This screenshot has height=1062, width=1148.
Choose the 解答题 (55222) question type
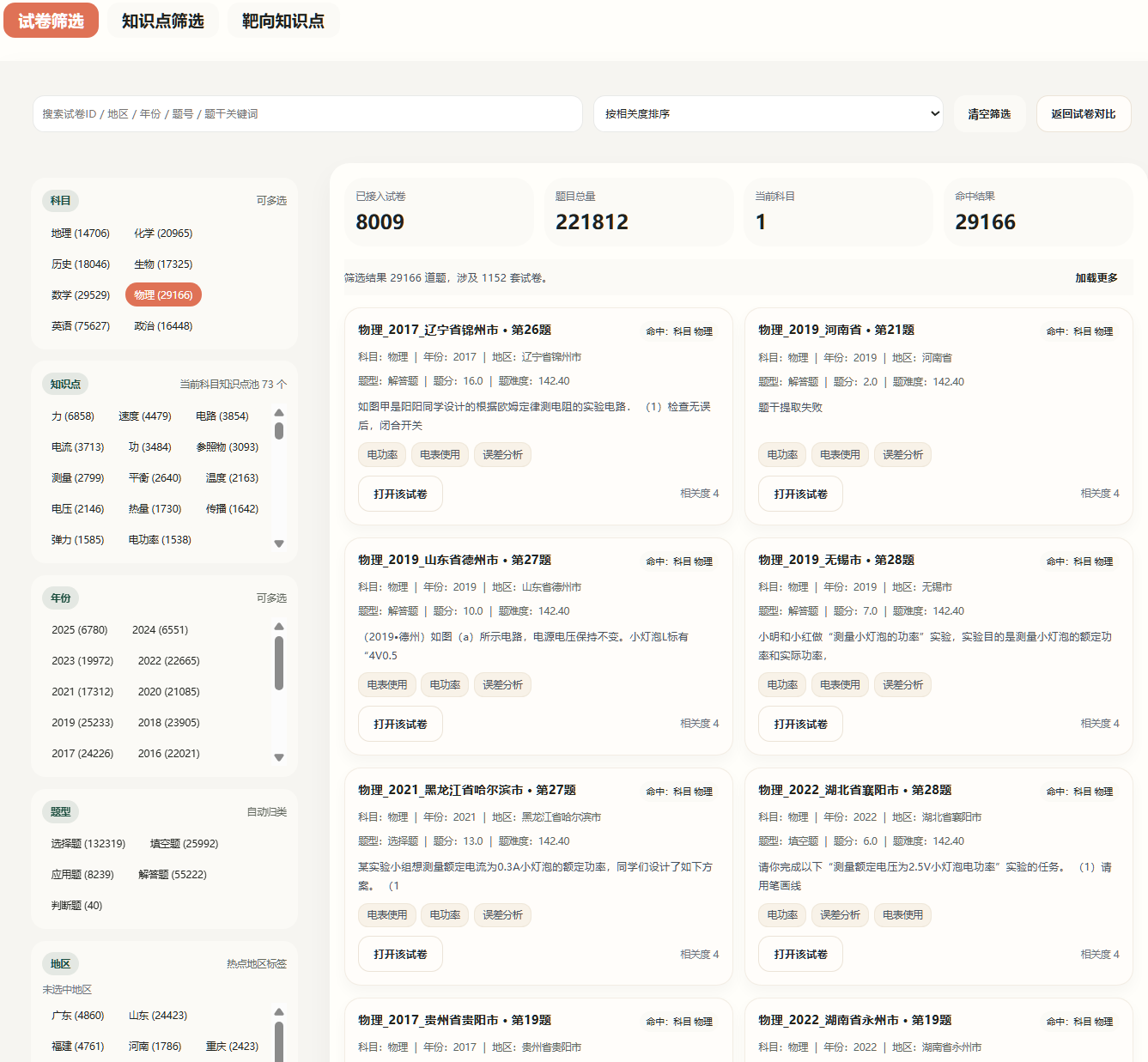[173, 875]
